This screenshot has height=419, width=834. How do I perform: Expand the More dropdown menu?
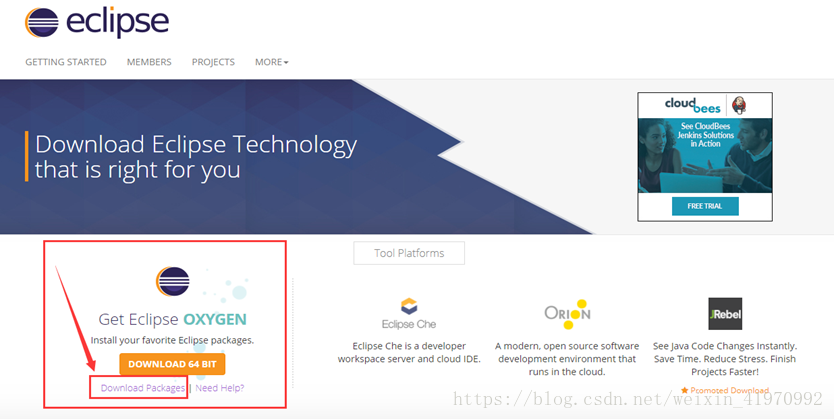tap(271, 62)
